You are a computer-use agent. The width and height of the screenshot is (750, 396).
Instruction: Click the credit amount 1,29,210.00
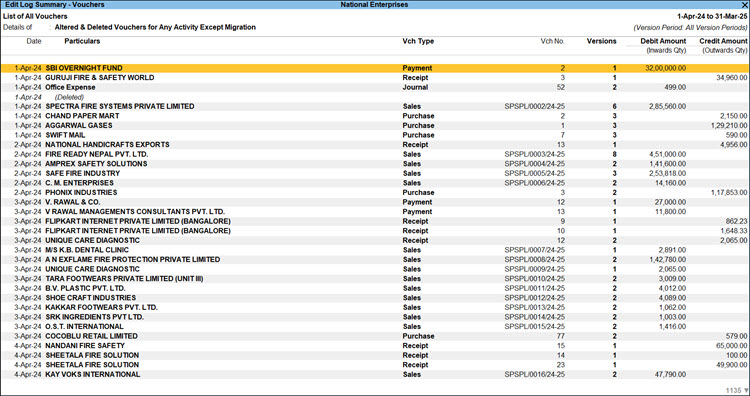(x=729, y=126)
